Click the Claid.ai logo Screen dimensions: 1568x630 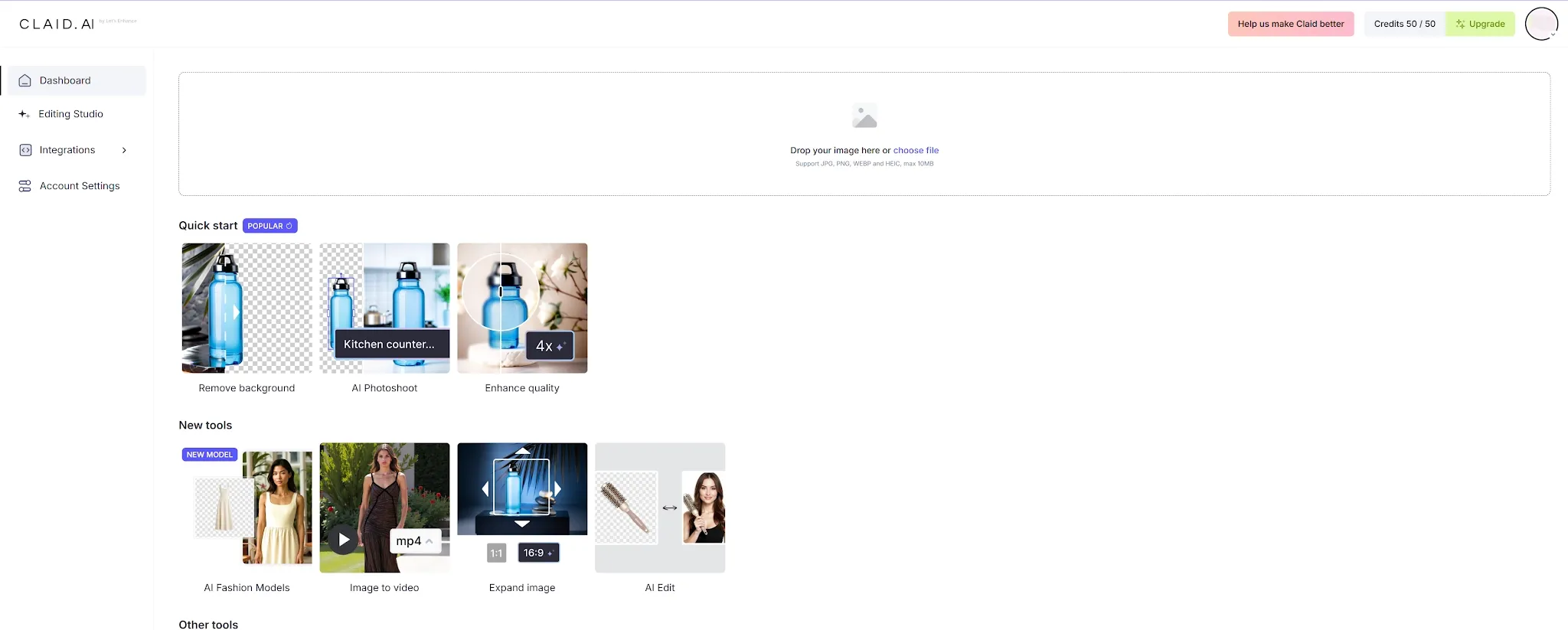[57, 24]
